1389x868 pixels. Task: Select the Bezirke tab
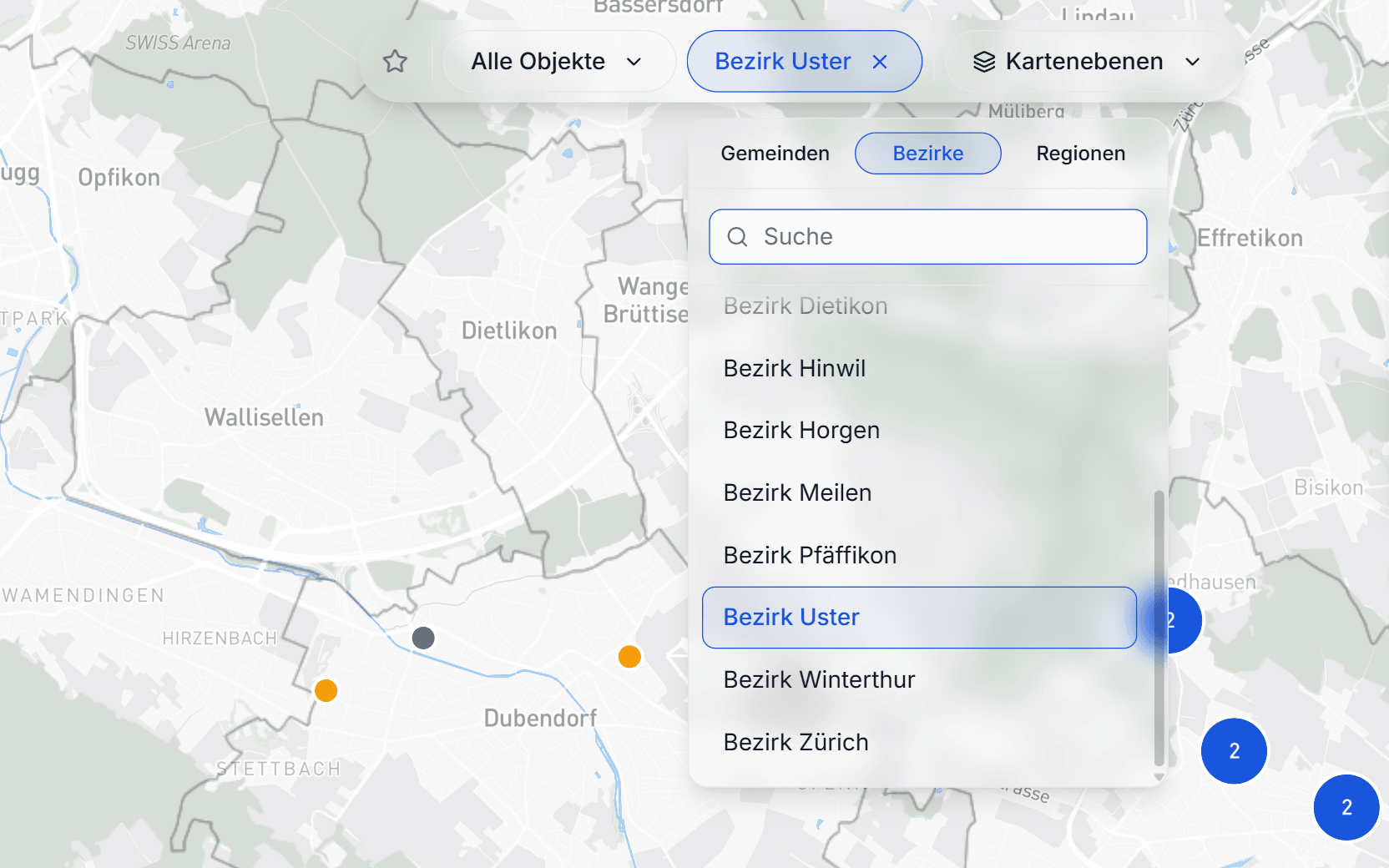[x=928, y=154]
